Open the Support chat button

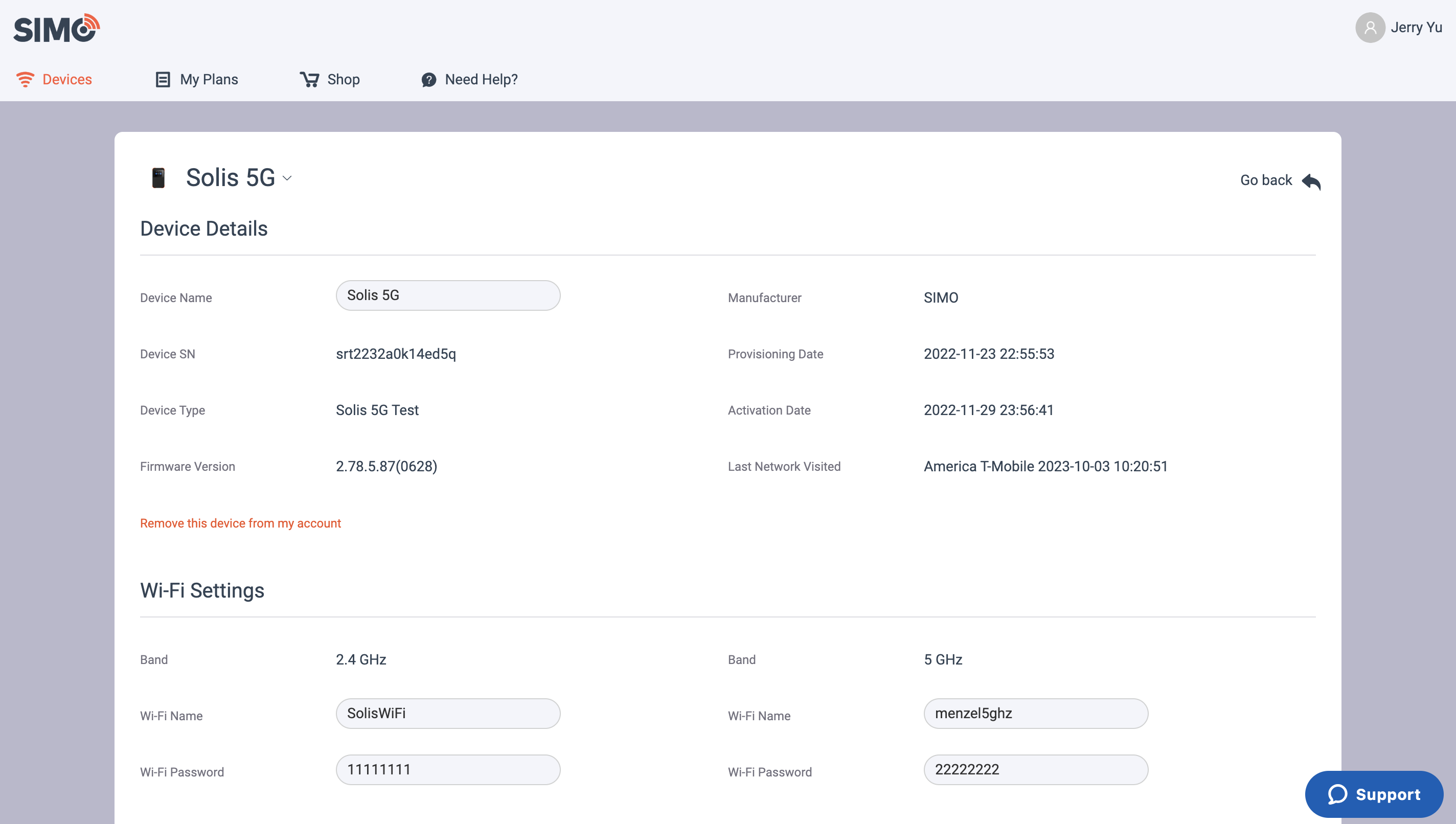1374,794
